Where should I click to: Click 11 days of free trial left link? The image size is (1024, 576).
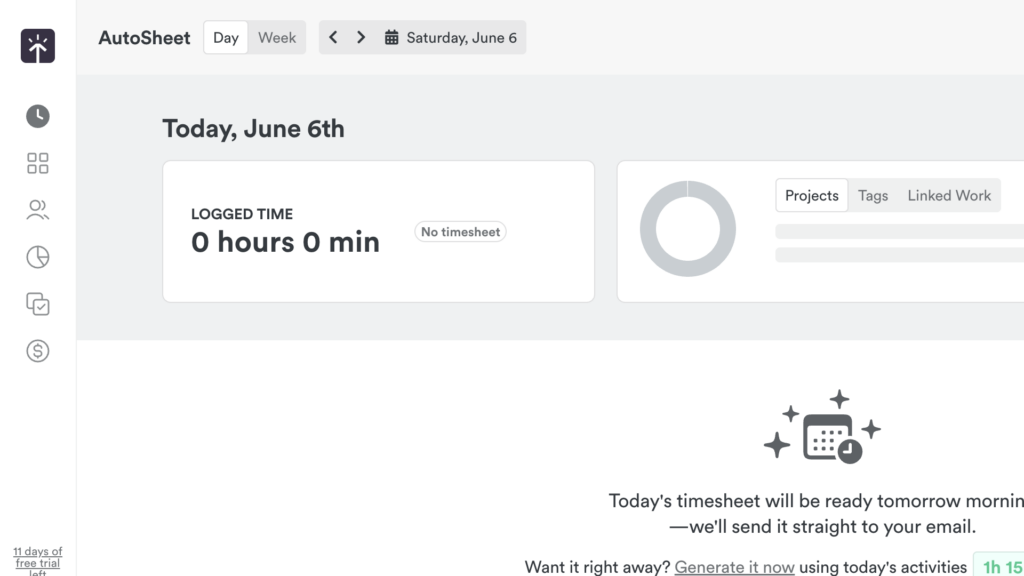point(38,562)
